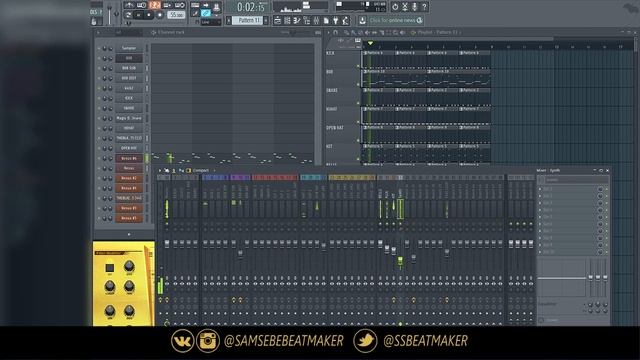Select the playlist Mute tool
This screenshot has width=640, height=360.
pyautogui.click(x=367, y=32)
